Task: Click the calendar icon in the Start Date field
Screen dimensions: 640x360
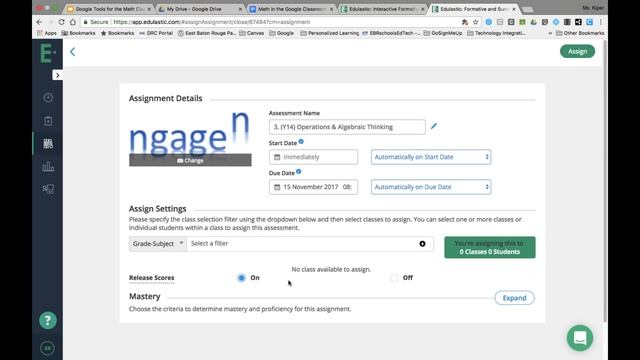Action: [277, 157]
